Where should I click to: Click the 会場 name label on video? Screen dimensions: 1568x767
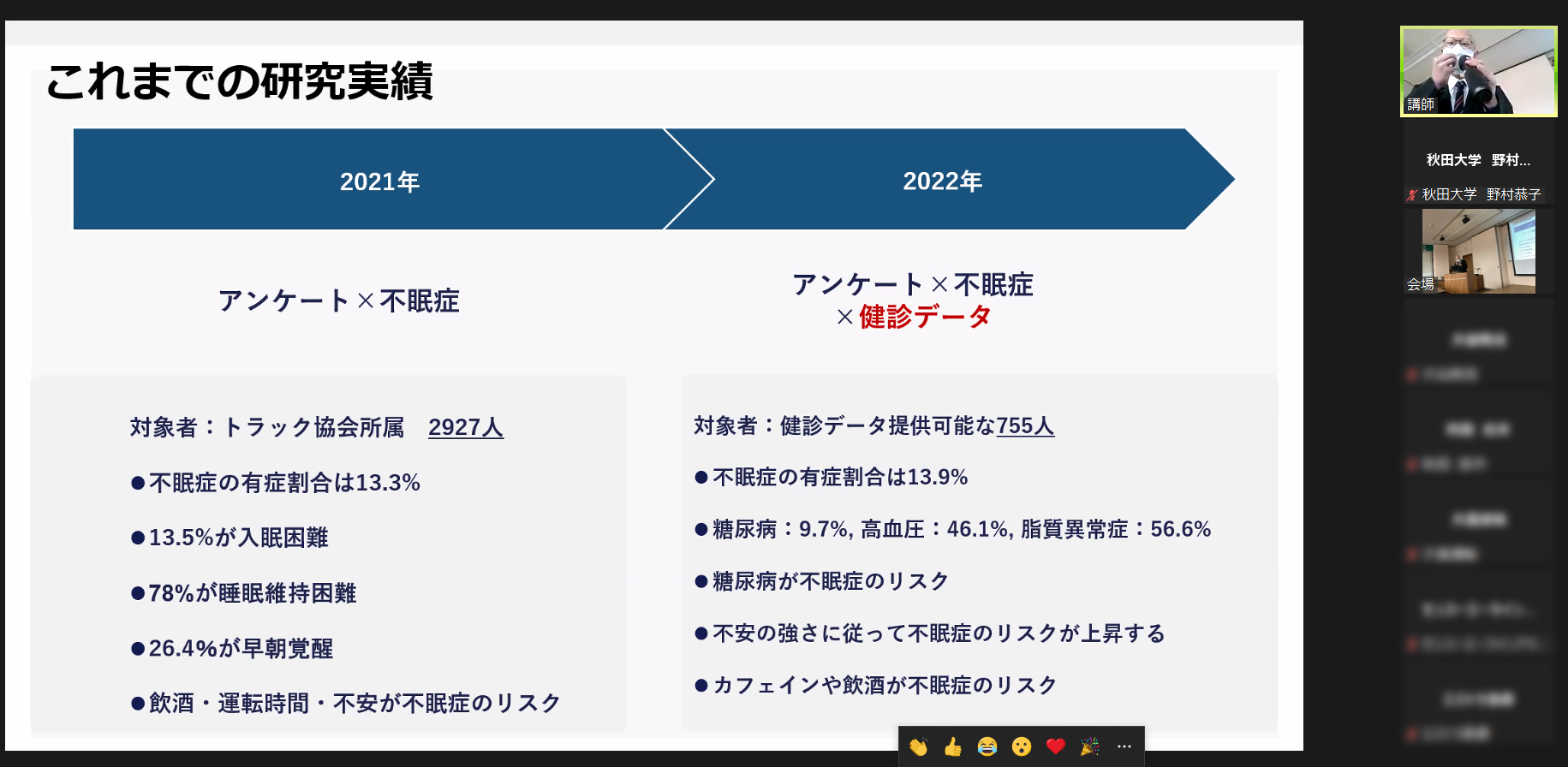click(1420, 284)
